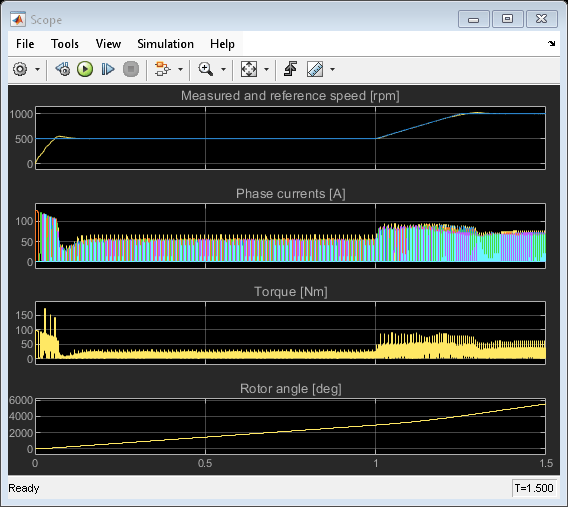This screenshot has height=507, width=568.
Task: Run simulation with green play button
Action: coord(85,69)
